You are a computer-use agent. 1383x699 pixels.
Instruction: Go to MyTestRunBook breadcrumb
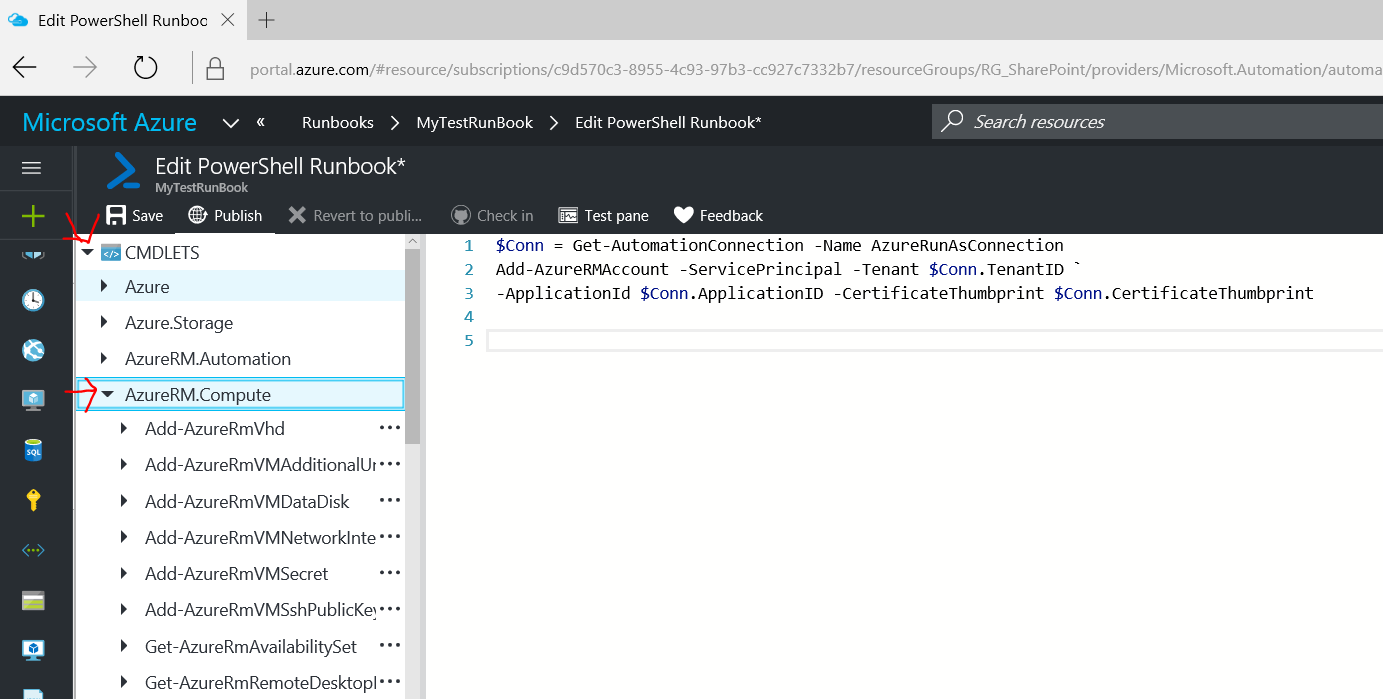[x=475, y=122]
